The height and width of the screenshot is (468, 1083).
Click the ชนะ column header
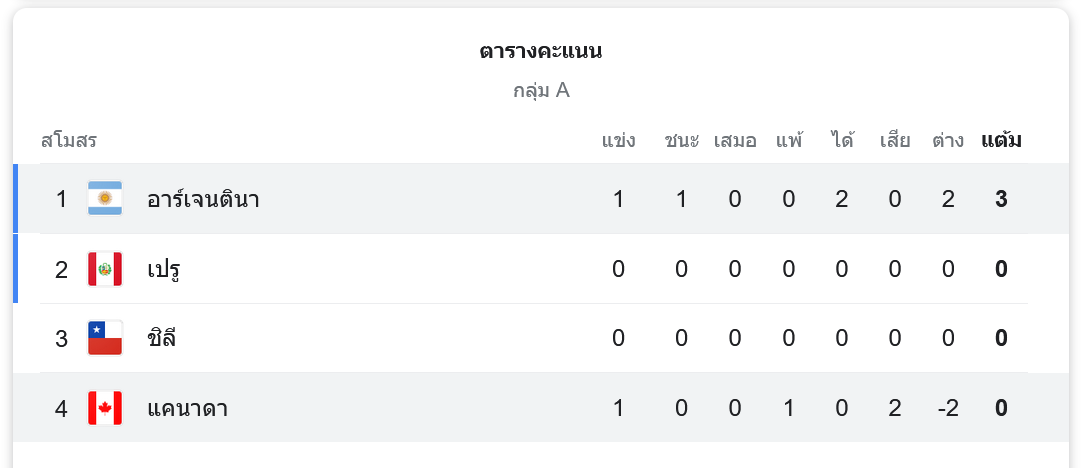(681, 140)
